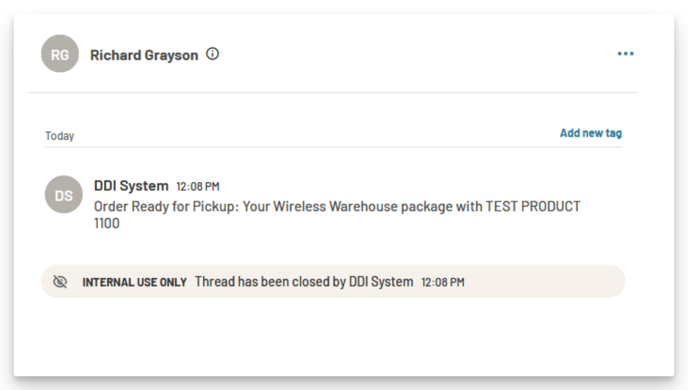Add a new tag to the thread
The image size is (688, 390).
point(591,133)
